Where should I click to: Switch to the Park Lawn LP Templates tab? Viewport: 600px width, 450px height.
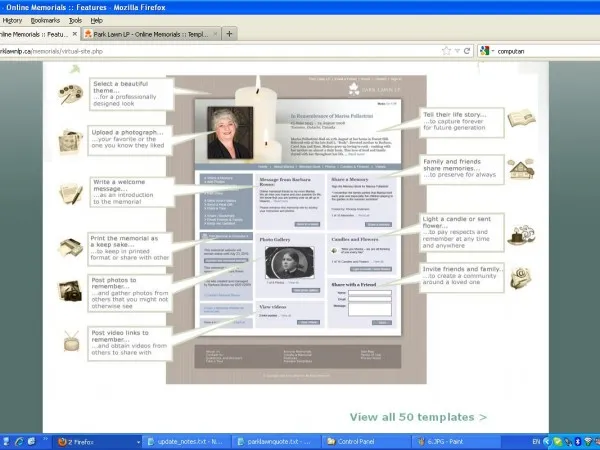pyautogui.click(x=150, y=34)
